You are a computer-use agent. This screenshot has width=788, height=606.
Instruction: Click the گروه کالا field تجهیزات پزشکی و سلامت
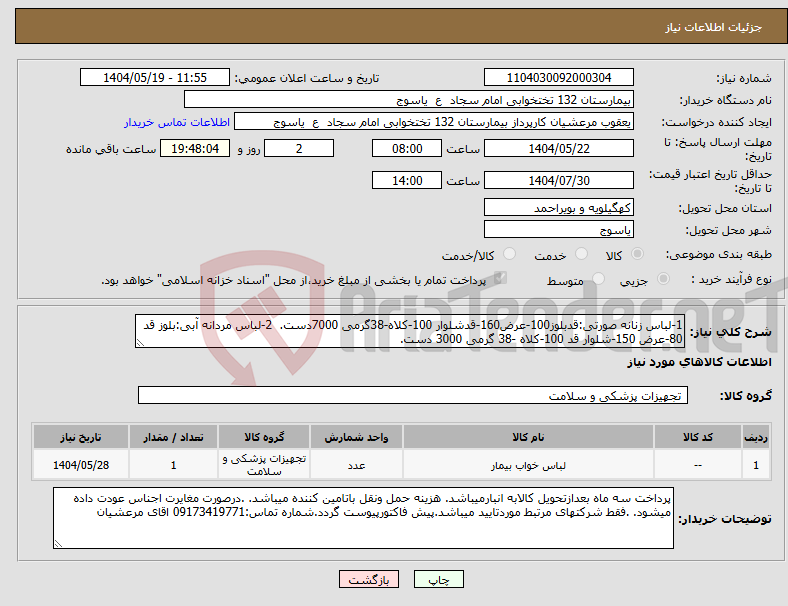[413, 395]
